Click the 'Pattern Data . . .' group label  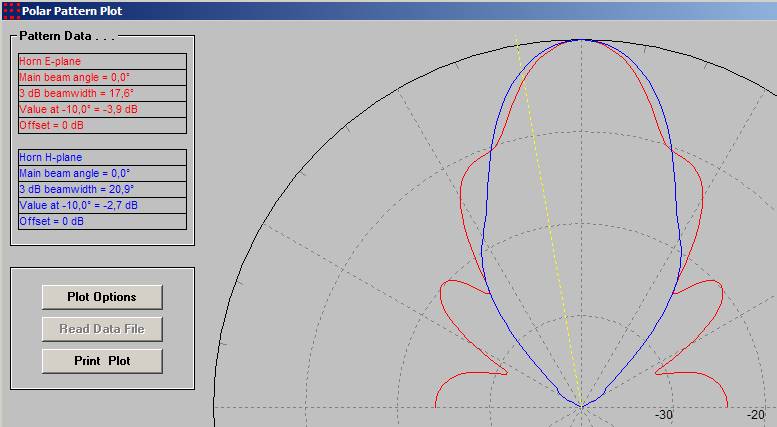pyautogui.click(x=67, y=36)
